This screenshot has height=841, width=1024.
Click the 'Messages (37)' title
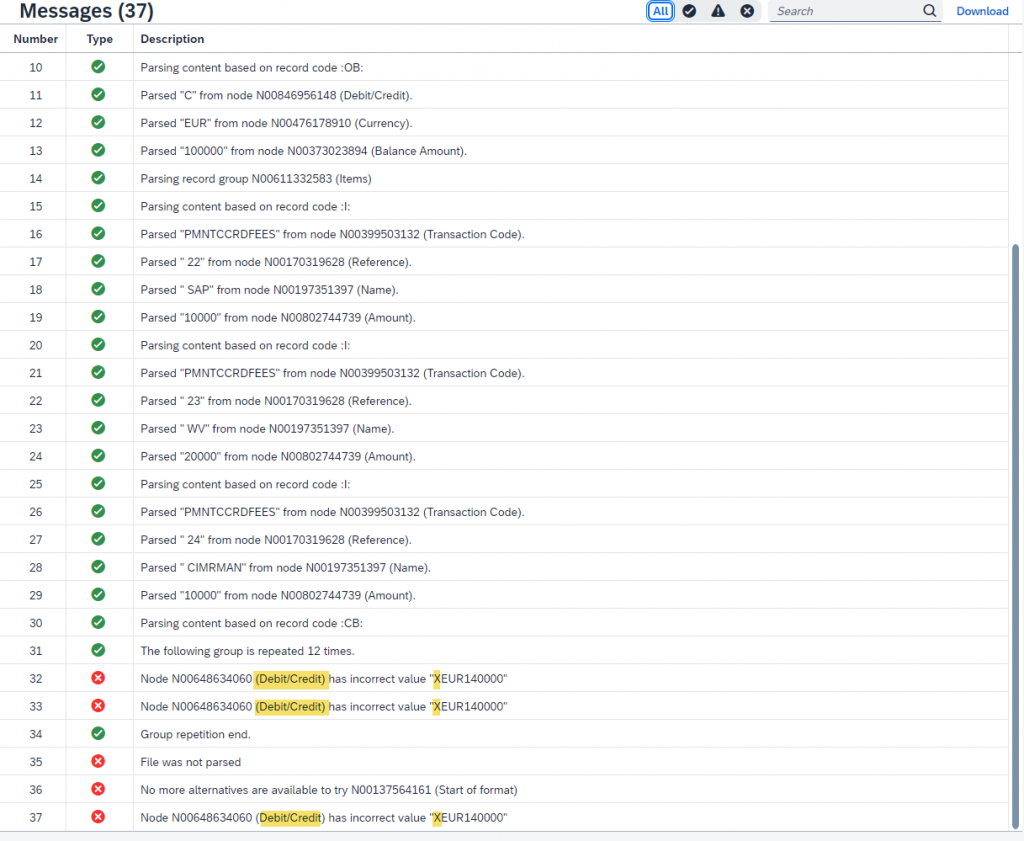pyautogui.click(x=86, y=11)
